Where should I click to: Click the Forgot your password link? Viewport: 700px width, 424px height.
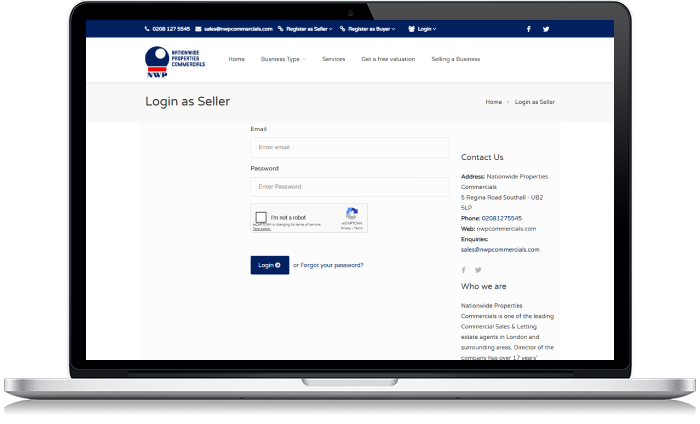332,265
